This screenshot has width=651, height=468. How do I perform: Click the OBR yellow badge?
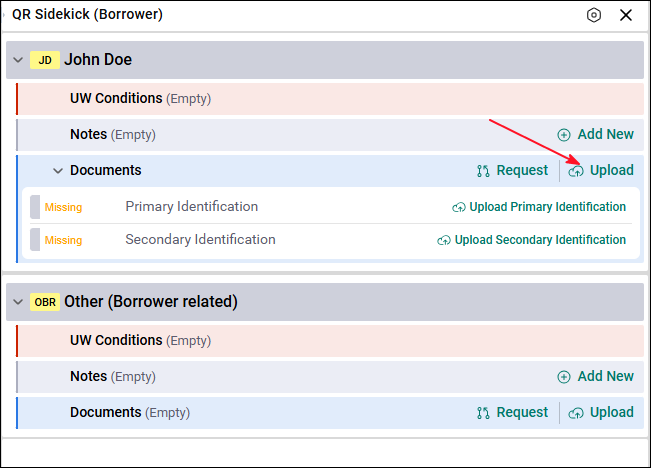[x=45, y=302]
